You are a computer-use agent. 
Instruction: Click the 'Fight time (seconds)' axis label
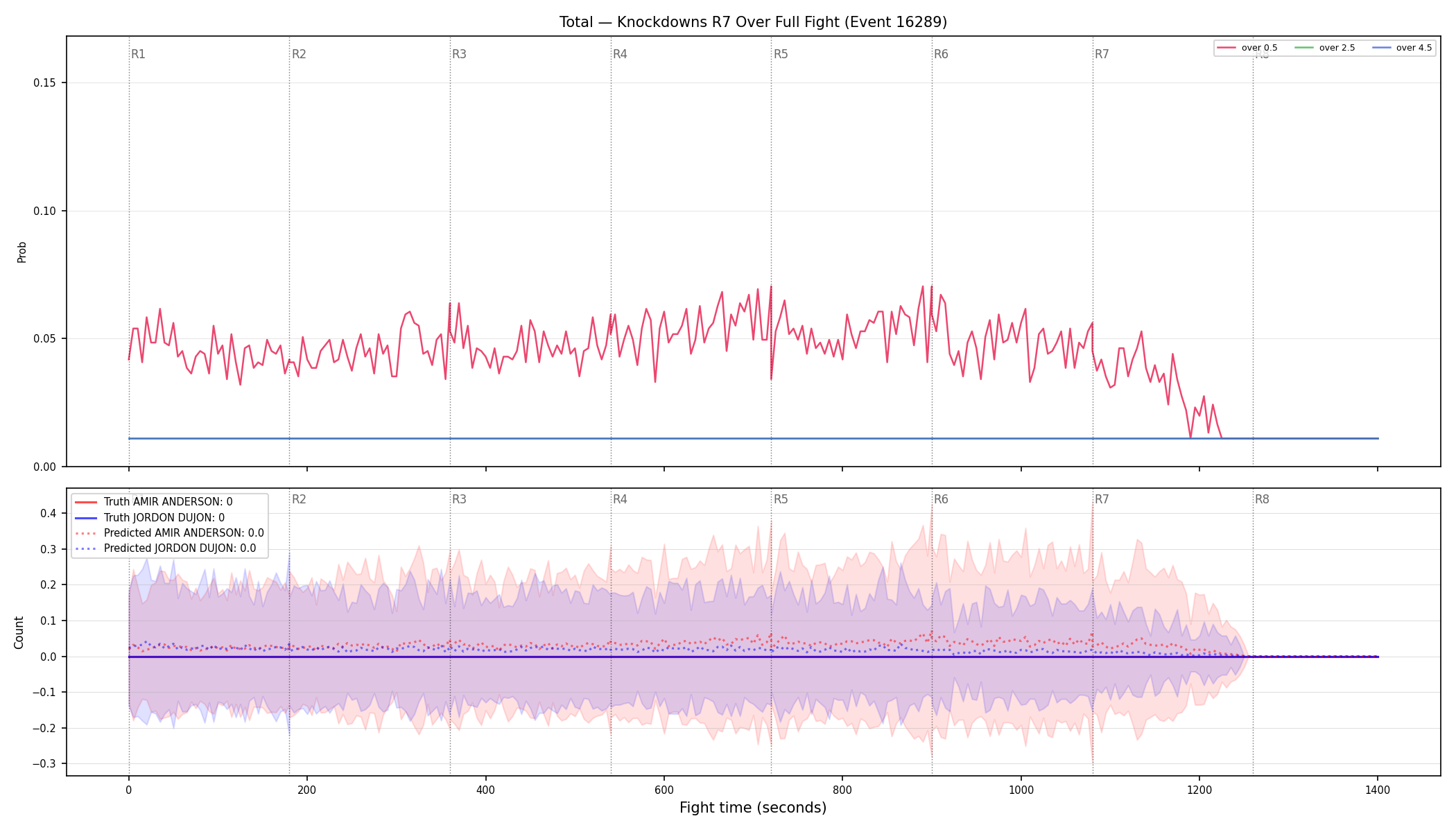click(x=753, y=808)
